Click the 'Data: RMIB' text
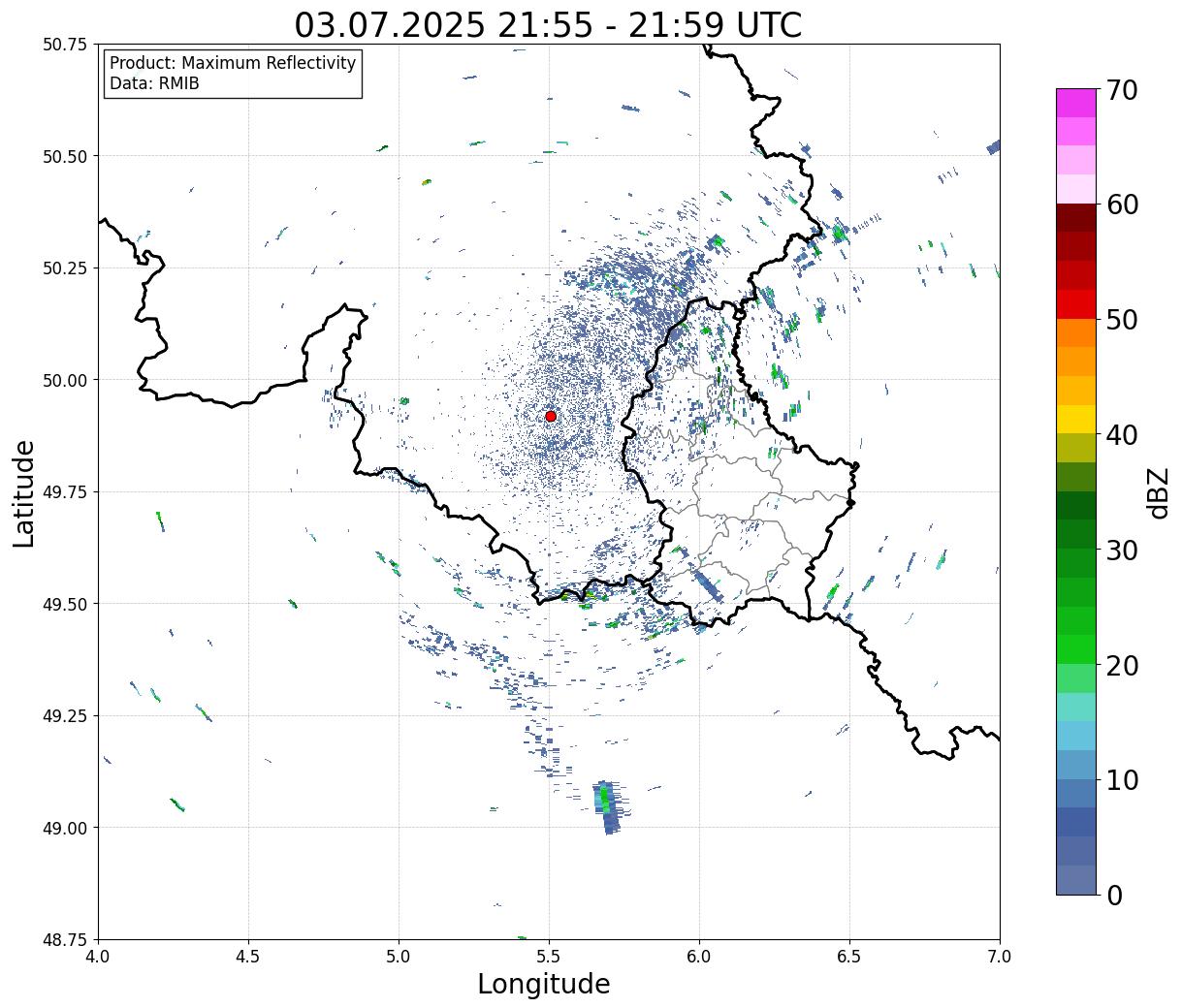The width and height of the screenshot is (1182, 1008). (154, 84)
